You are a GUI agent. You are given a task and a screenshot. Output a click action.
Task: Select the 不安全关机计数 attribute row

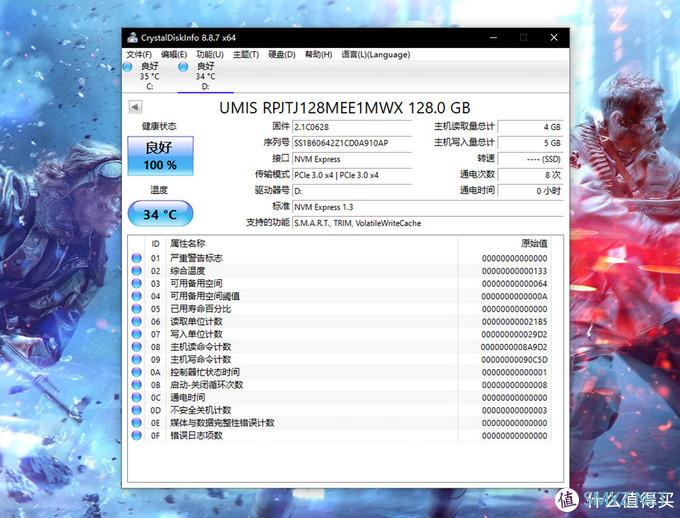340,410
